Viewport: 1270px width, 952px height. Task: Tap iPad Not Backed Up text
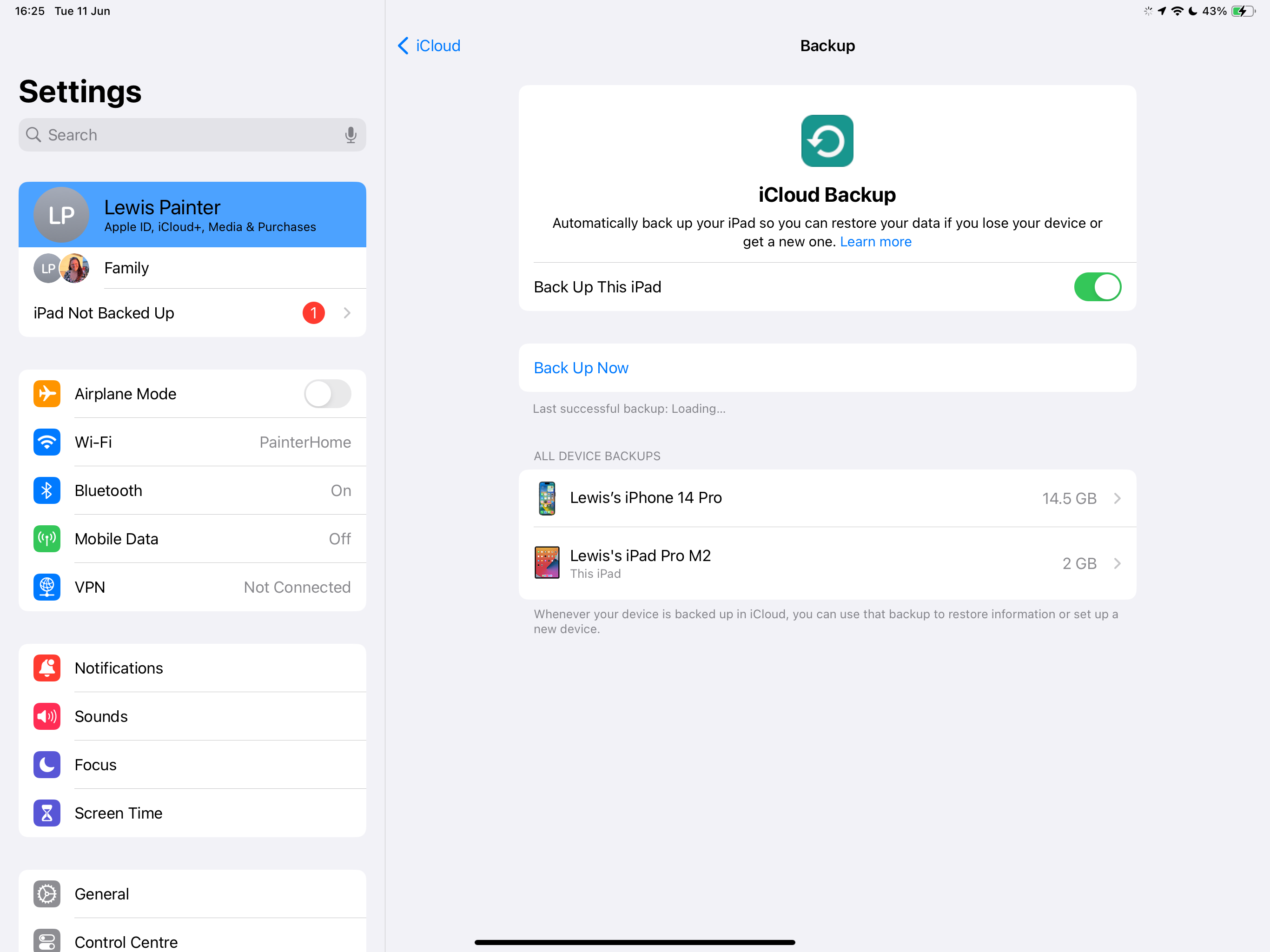104,313
